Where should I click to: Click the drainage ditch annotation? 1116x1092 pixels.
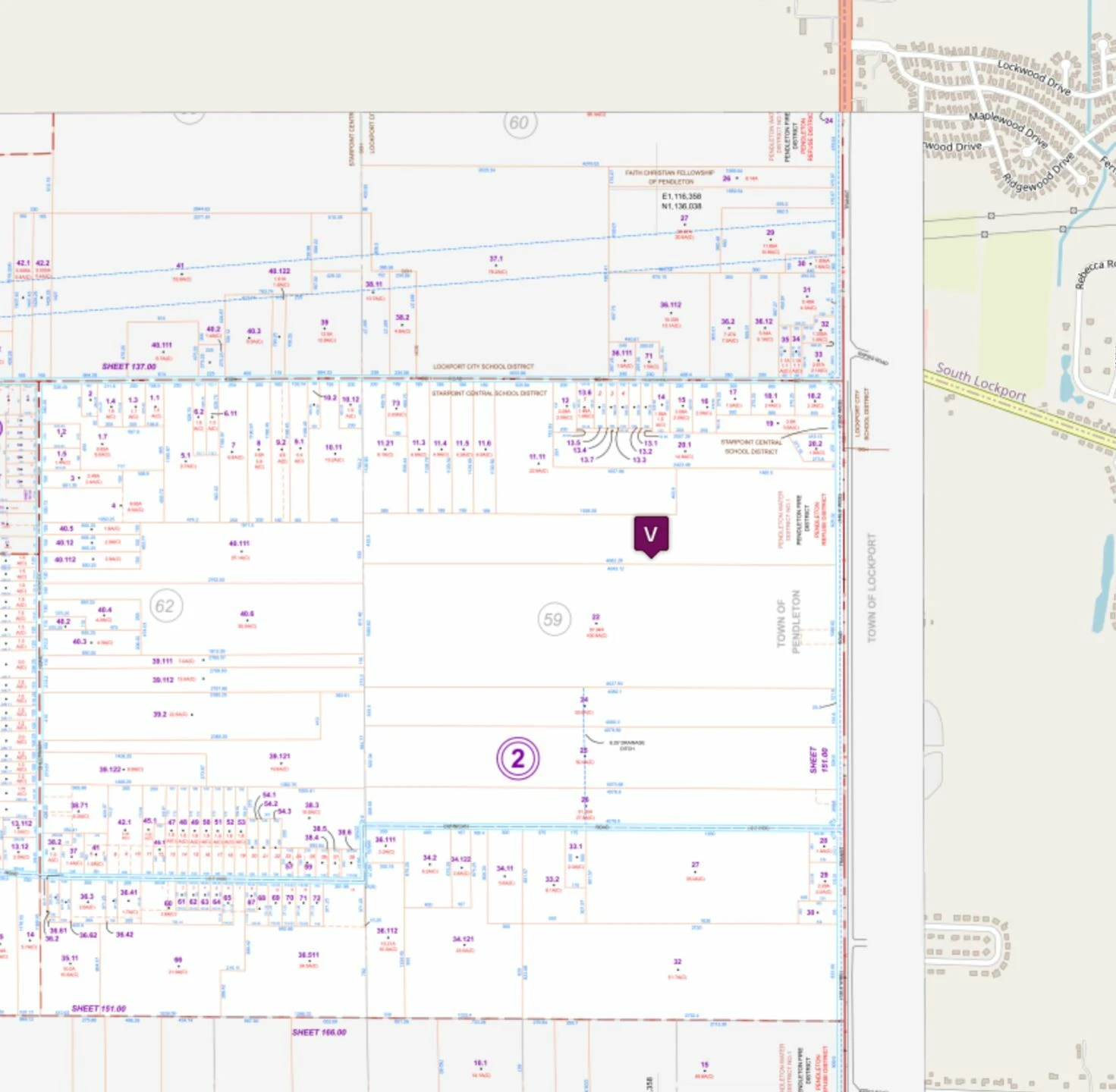click(626, 745)
